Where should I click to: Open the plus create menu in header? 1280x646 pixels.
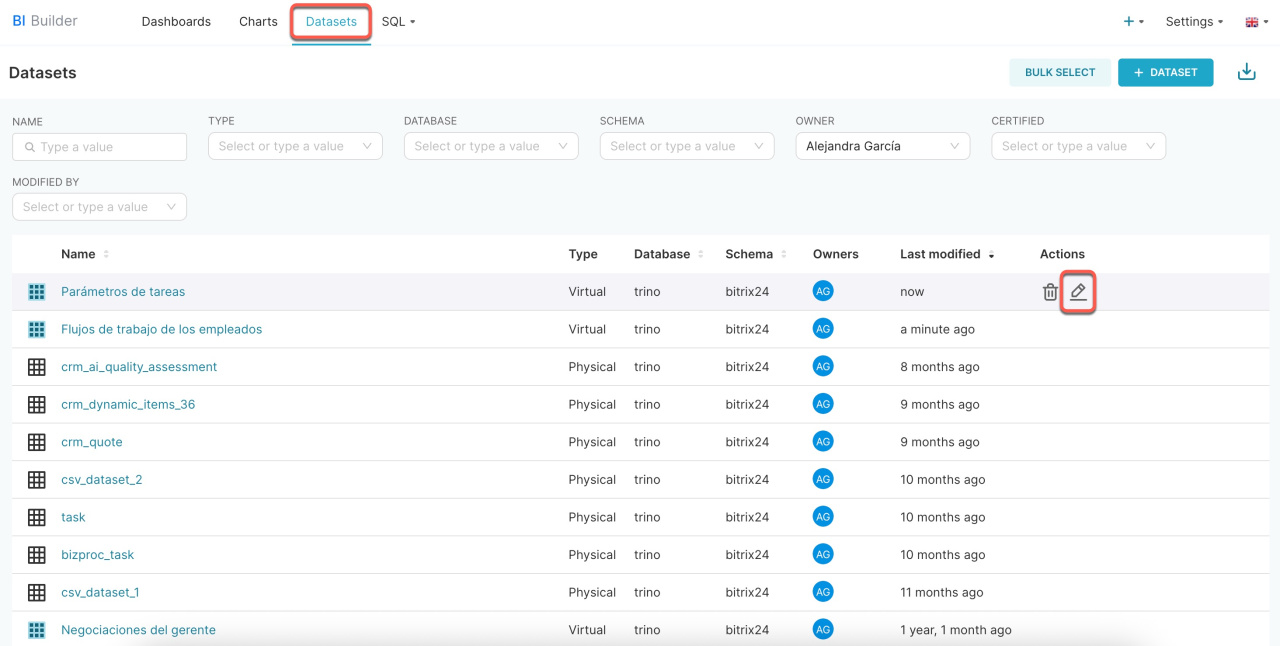click(x=1133, y=22)
